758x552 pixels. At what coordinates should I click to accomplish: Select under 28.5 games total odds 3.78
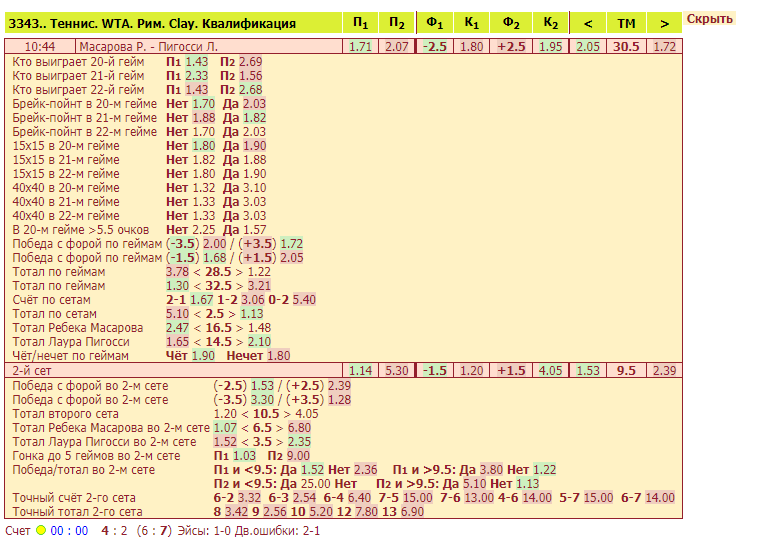click(x=177, y=272)
